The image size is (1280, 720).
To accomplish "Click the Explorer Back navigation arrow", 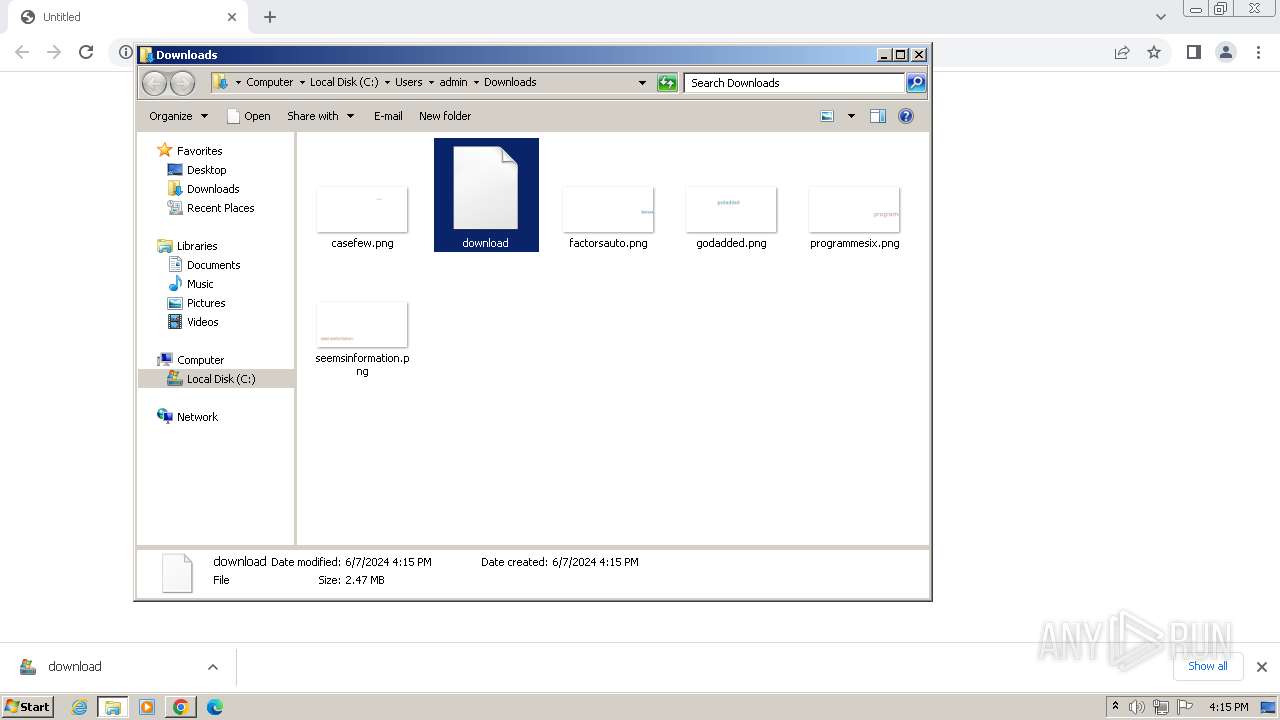I will [154, 83].
